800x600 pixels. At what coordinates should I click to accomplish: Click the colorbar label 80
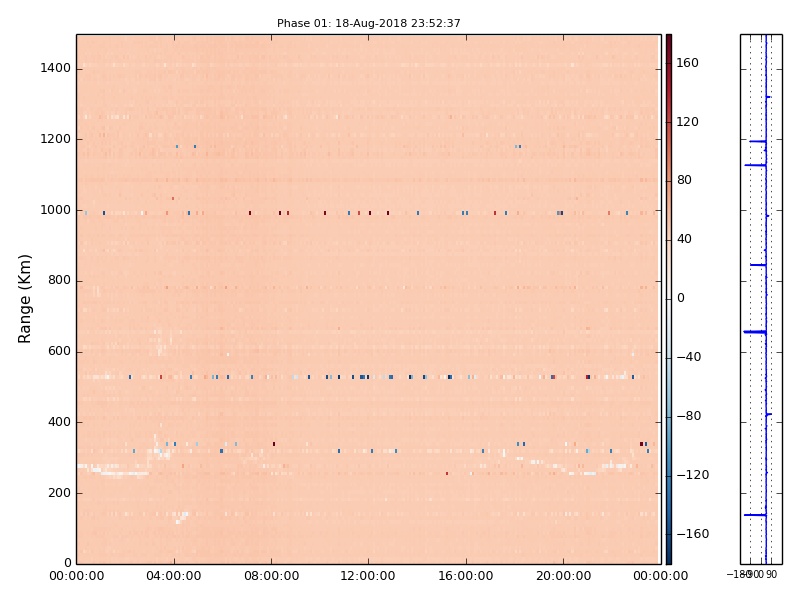pyautogui.click(x=684, y=180)
